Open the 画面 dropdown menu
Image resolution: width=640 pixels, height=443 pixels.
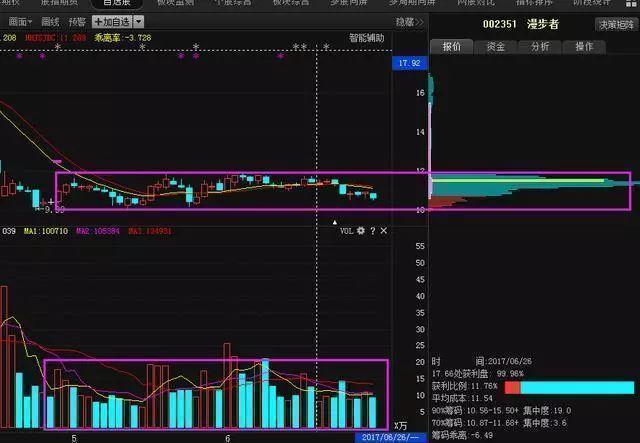coord(18,21)
